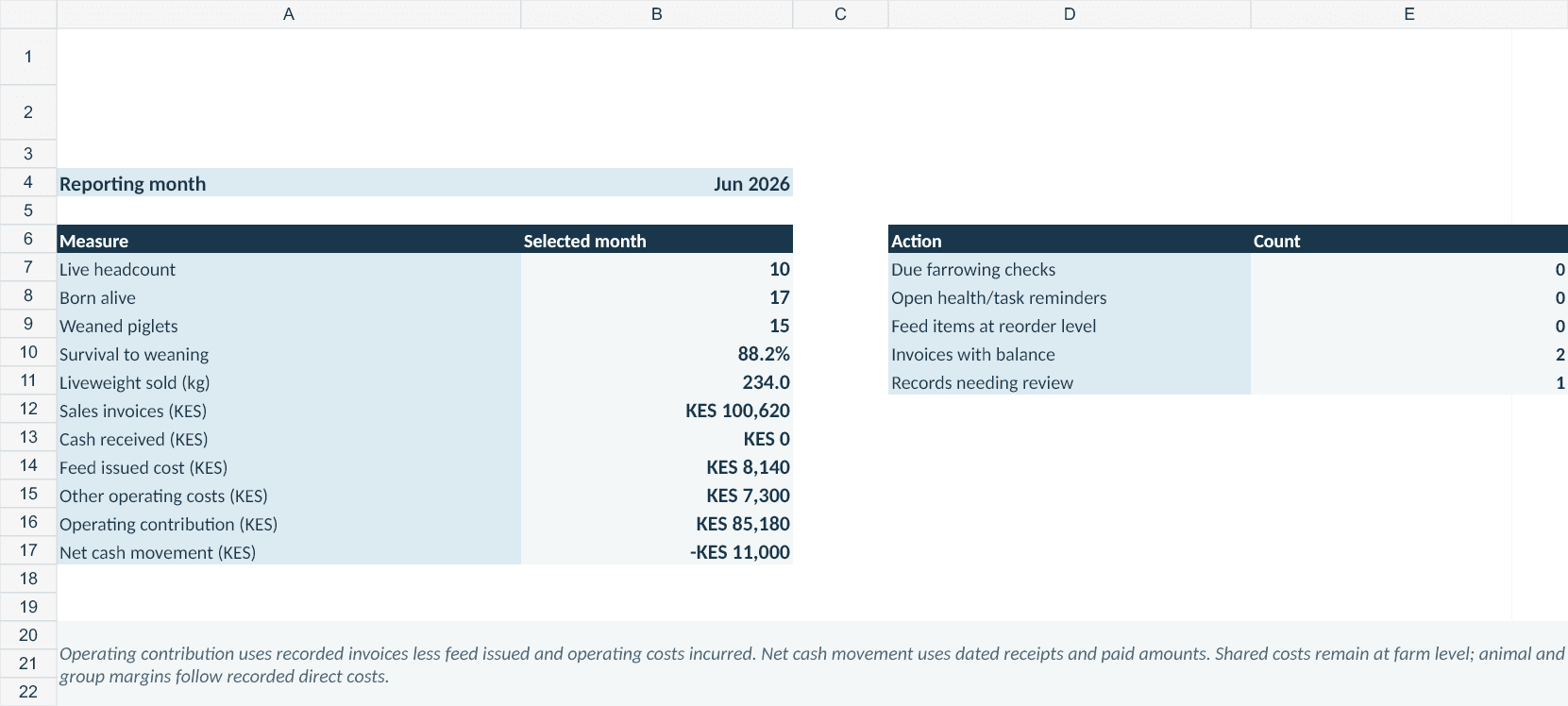Image resolution: width=1568 pixels, height=706 pixels.
Task: Click the 'Count' header cell
Action: pyautogui.click(x=1409, y=239)
